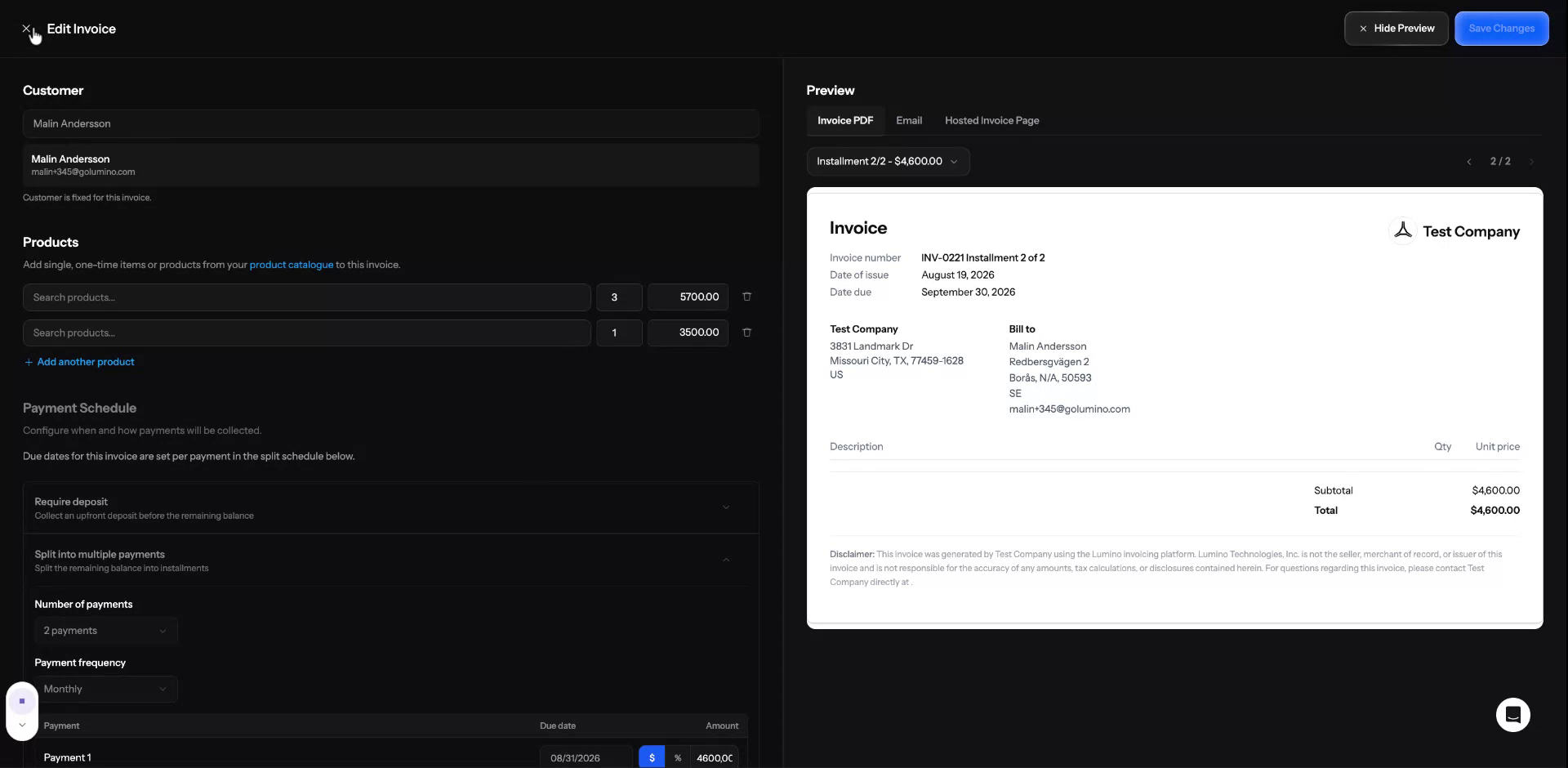
Task: Click the plus icon beside Add another product
Action: coord(29,362)
